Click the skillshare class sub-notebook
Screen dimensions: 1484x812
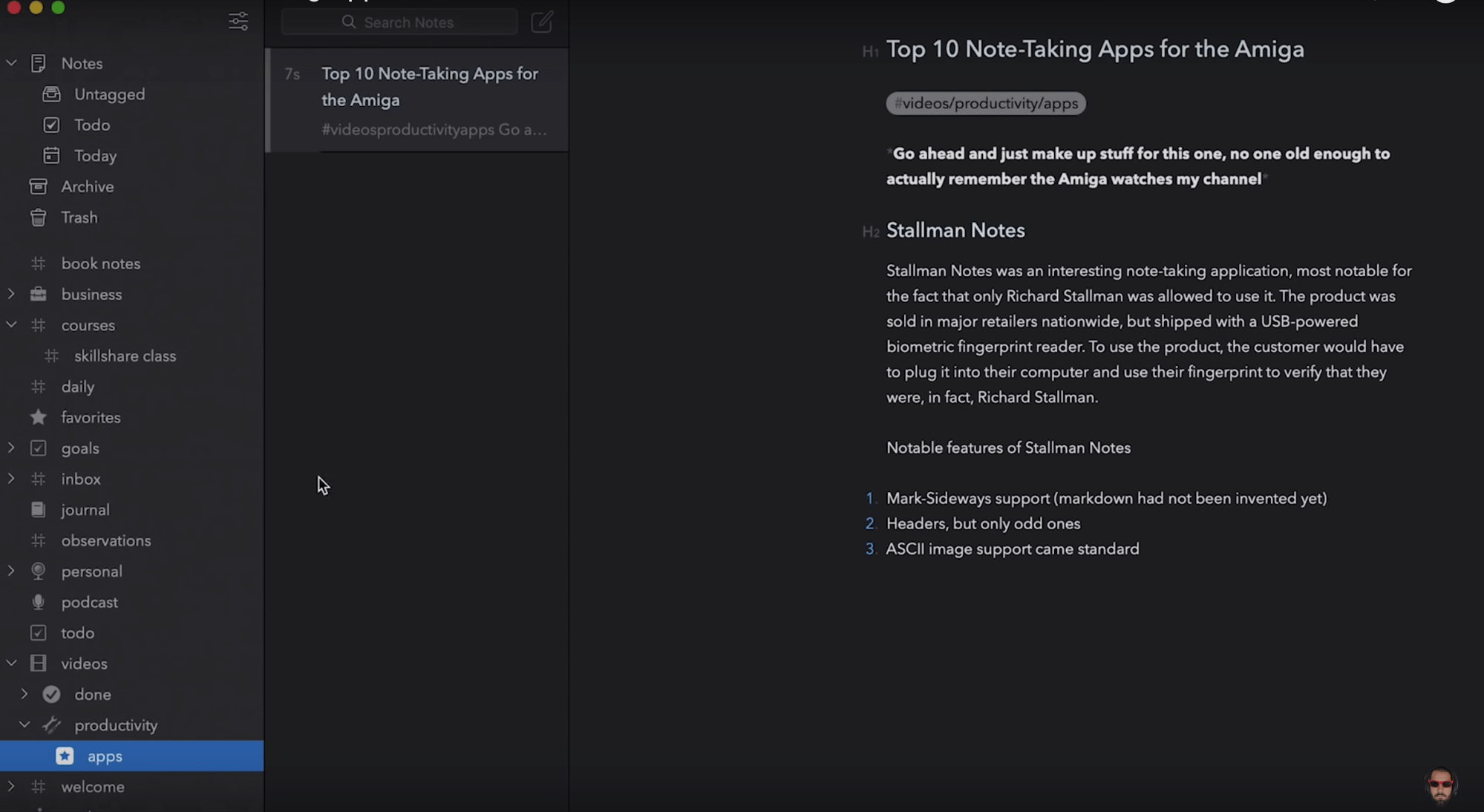click(124, 355)
